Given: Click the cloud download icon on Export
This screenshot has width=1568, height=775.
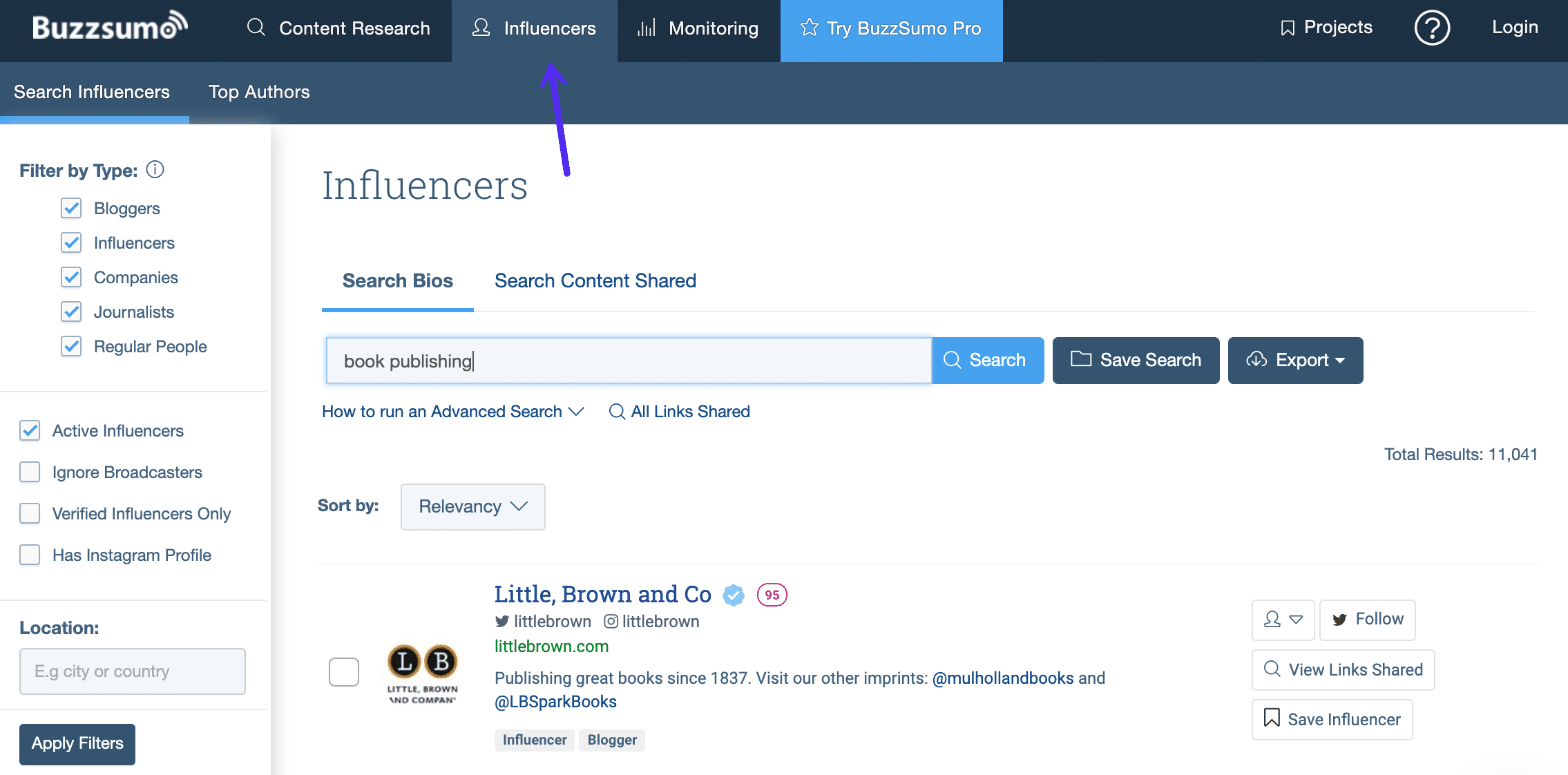Looking at the screenshot, I should [1257, 359].
